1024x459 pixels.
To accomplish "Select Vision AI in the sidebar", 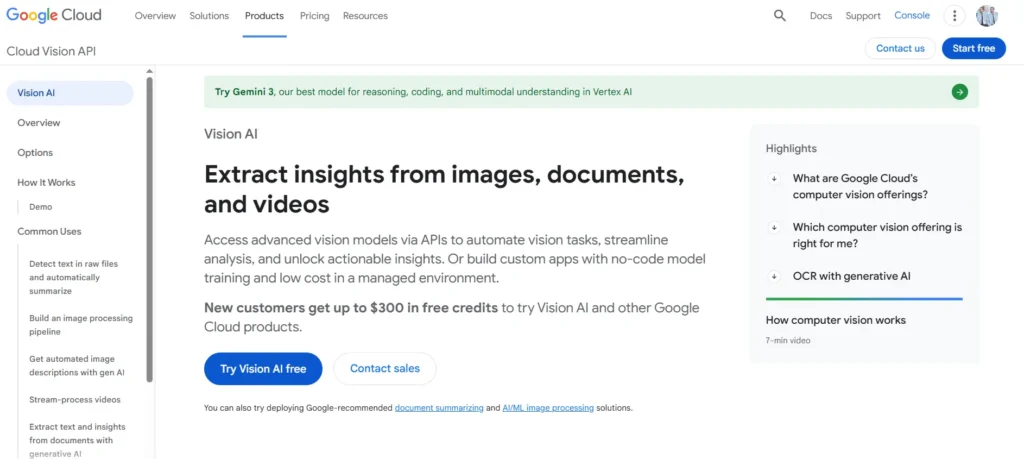I will [x=70, y=93].
